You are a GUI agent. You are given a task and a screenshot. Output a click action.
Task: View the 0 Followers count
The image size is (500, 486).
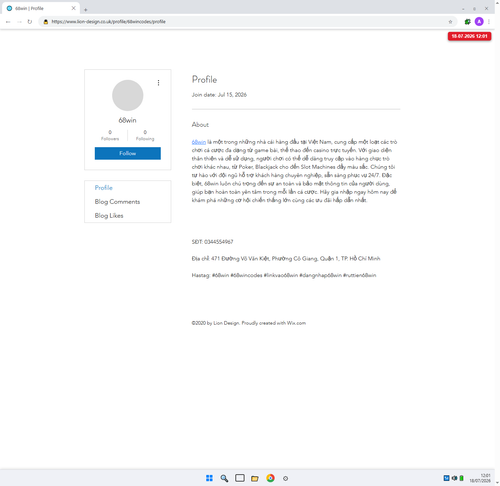pyautogui.click(x=110, y=135)
